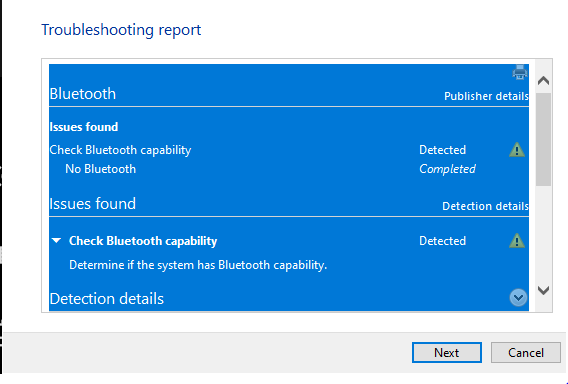Collapse the Check Bluetooth capability triangle
This screenshot has height=384, width=568.
click(x=57, y=241)
